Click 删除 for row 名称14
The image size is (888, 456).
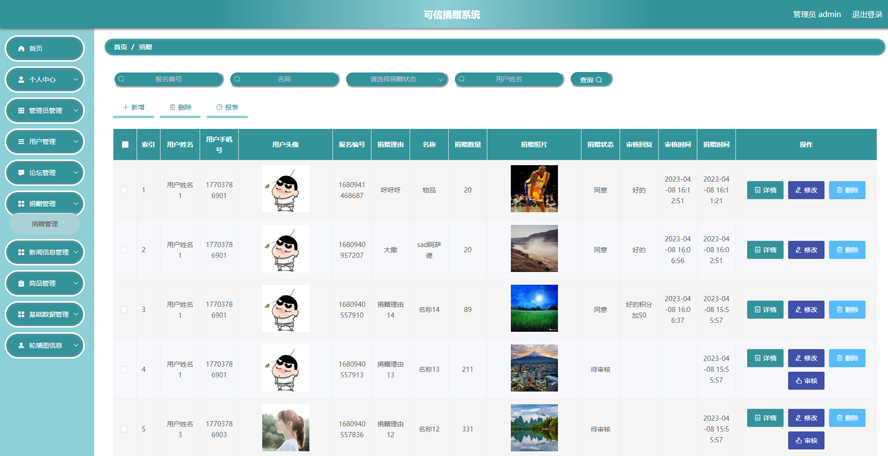pyautogui.click(x=847, y=310)
